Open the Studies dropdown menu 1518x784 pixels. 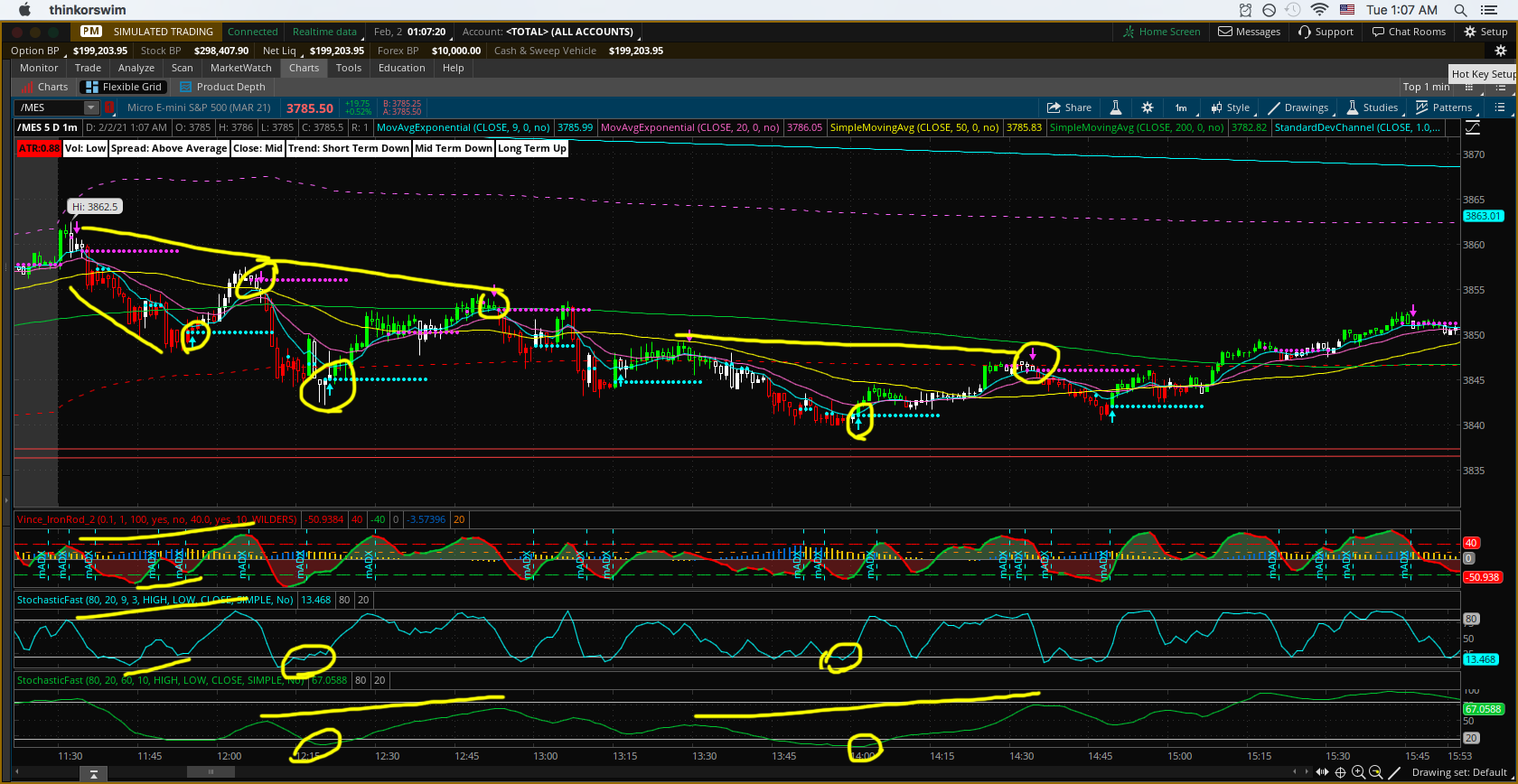click(x=1372, y=107)
